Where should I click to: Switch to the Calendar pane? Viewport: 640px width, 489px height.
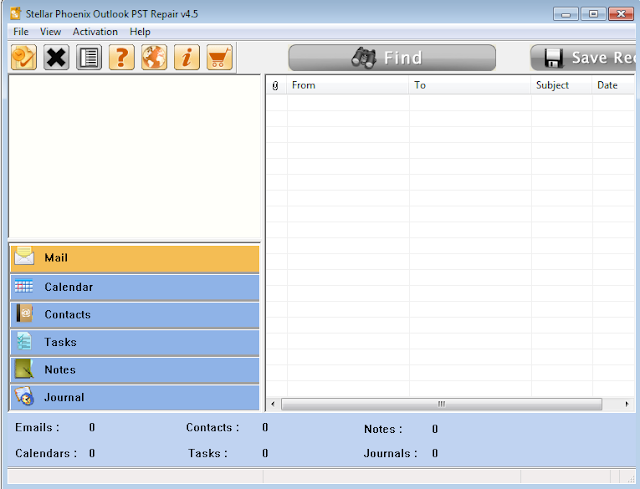click(x=135, y=287)
